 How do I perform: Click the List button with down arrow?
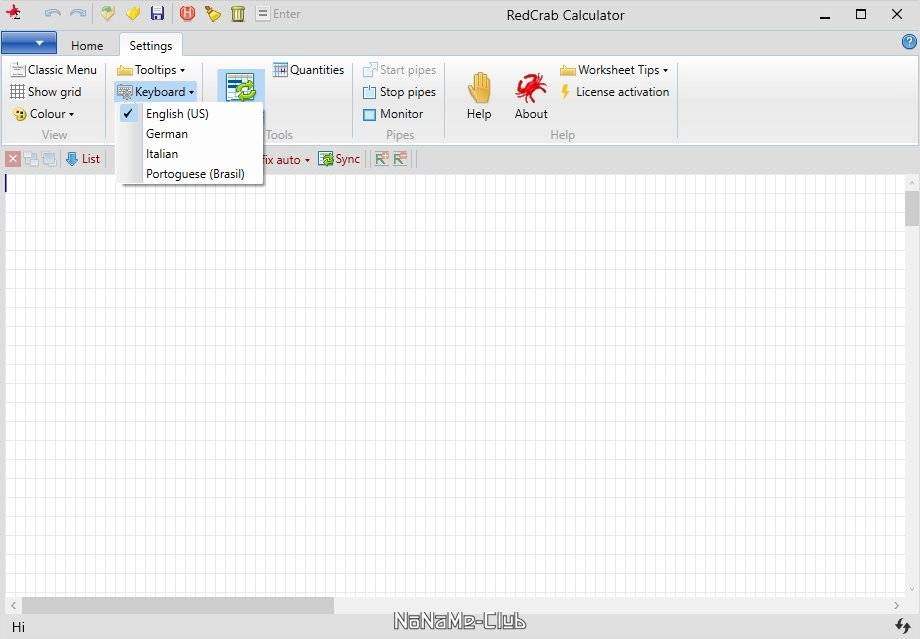[x=83, y=158]
